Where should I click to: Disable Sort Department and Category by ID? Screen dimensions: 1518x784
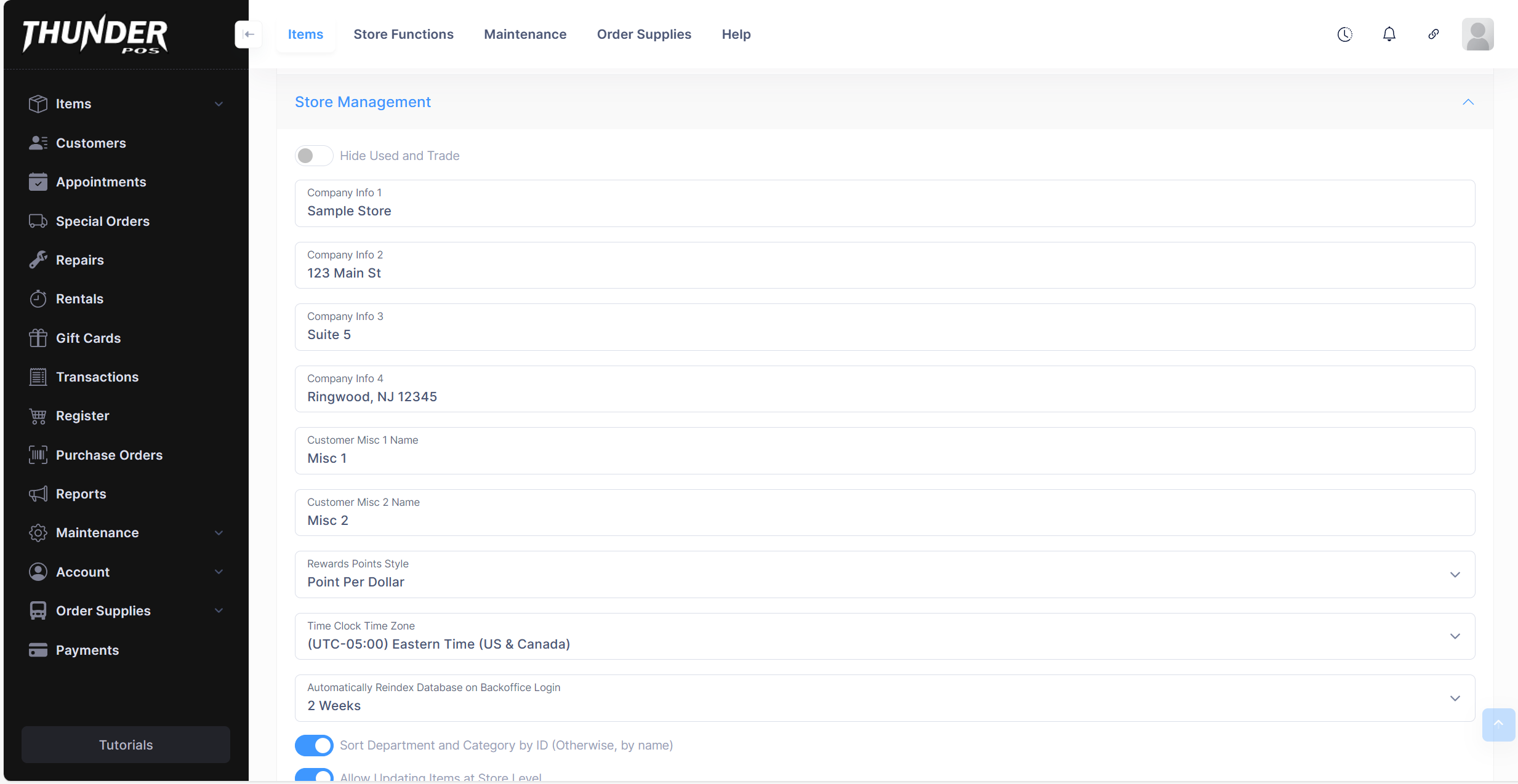pos(313,745)
